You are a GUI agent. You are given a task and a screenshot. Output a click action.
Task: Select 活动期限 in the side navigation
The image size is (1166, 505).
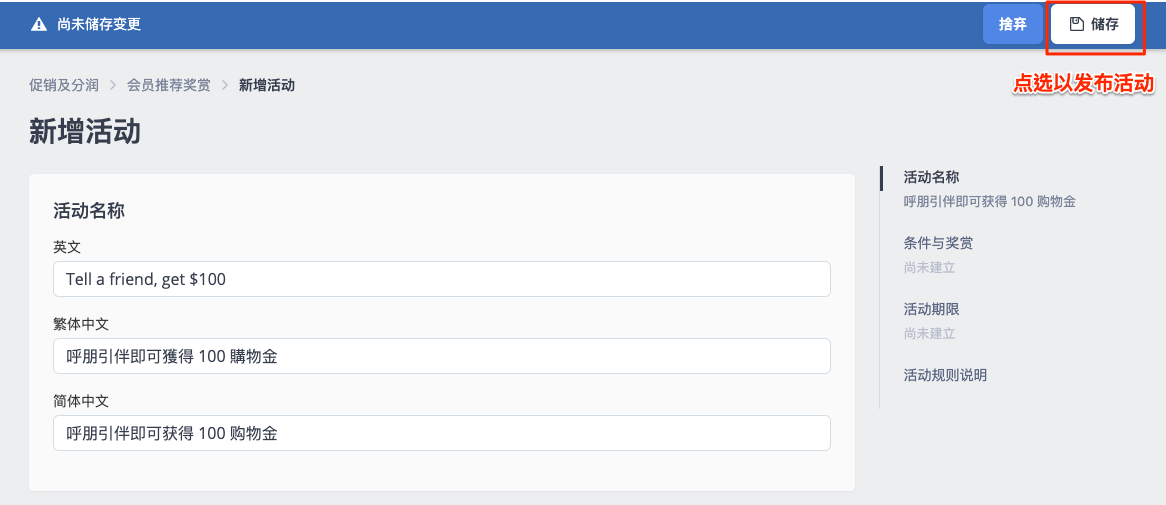pyautogui.click(x=932, y=309)
